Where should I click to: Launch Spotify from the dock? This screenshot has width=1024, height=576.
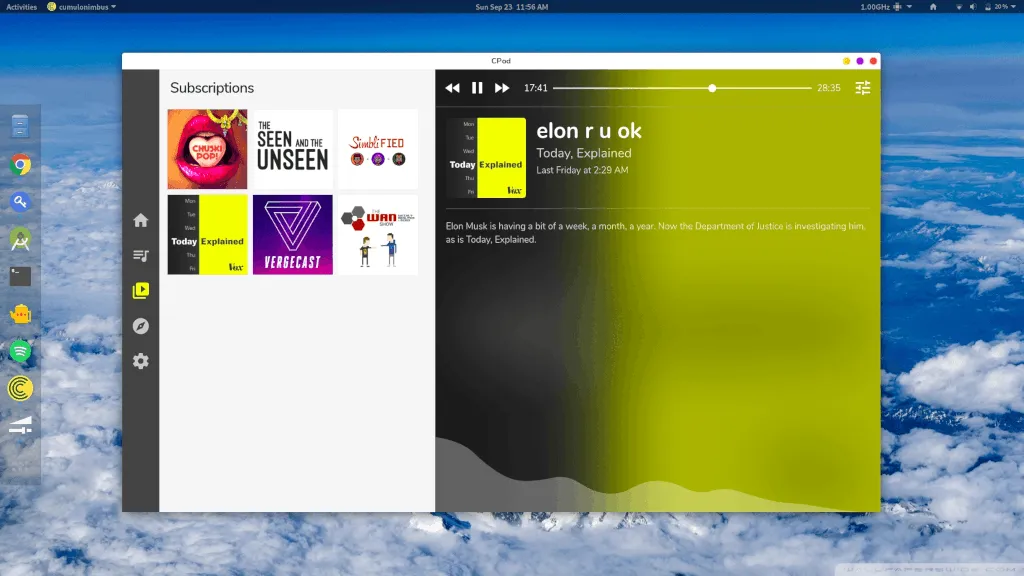tap(20, 351)
